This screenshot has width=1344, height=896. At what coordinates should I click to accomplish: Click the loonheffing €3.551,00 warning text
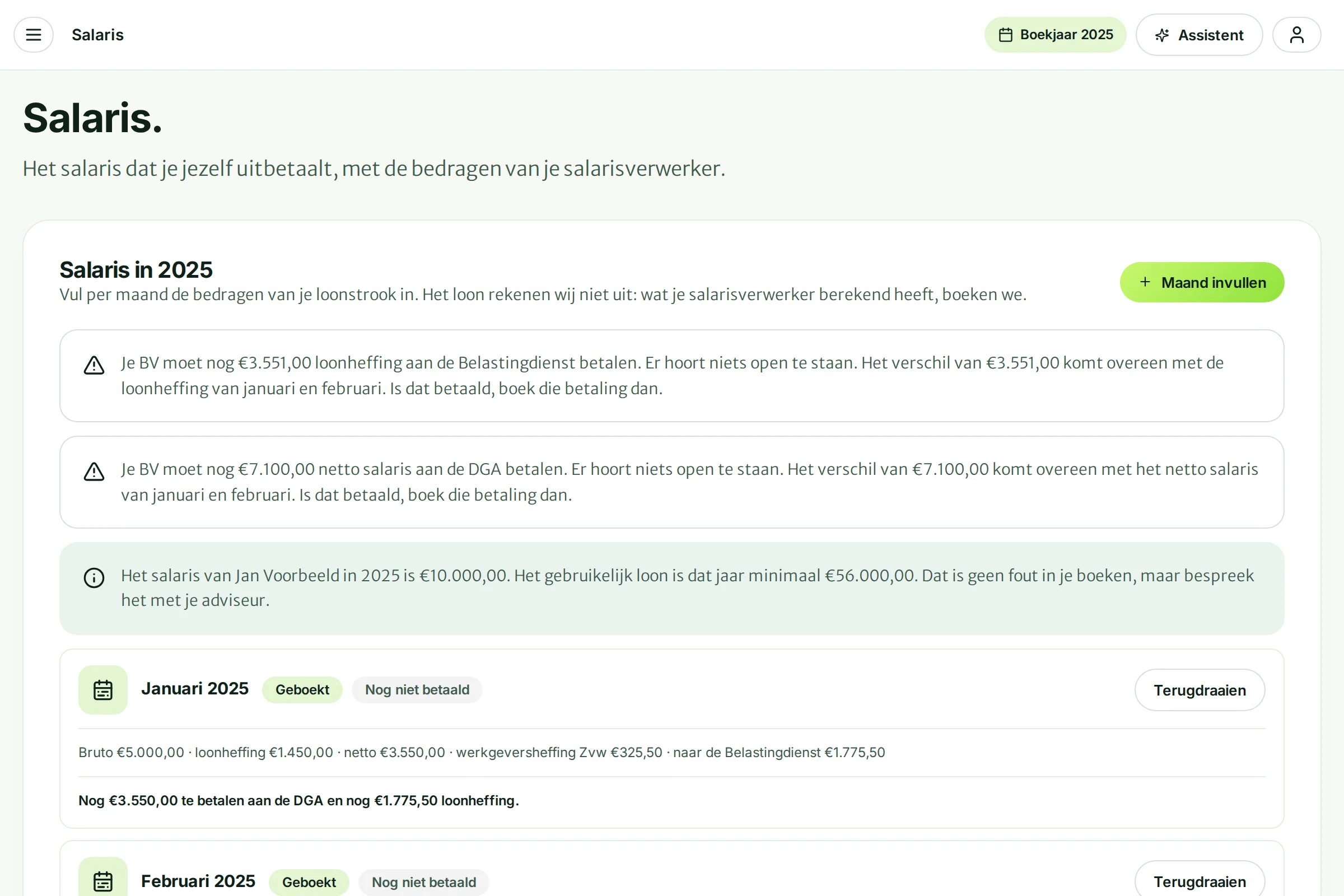click(x=673, y=375)
